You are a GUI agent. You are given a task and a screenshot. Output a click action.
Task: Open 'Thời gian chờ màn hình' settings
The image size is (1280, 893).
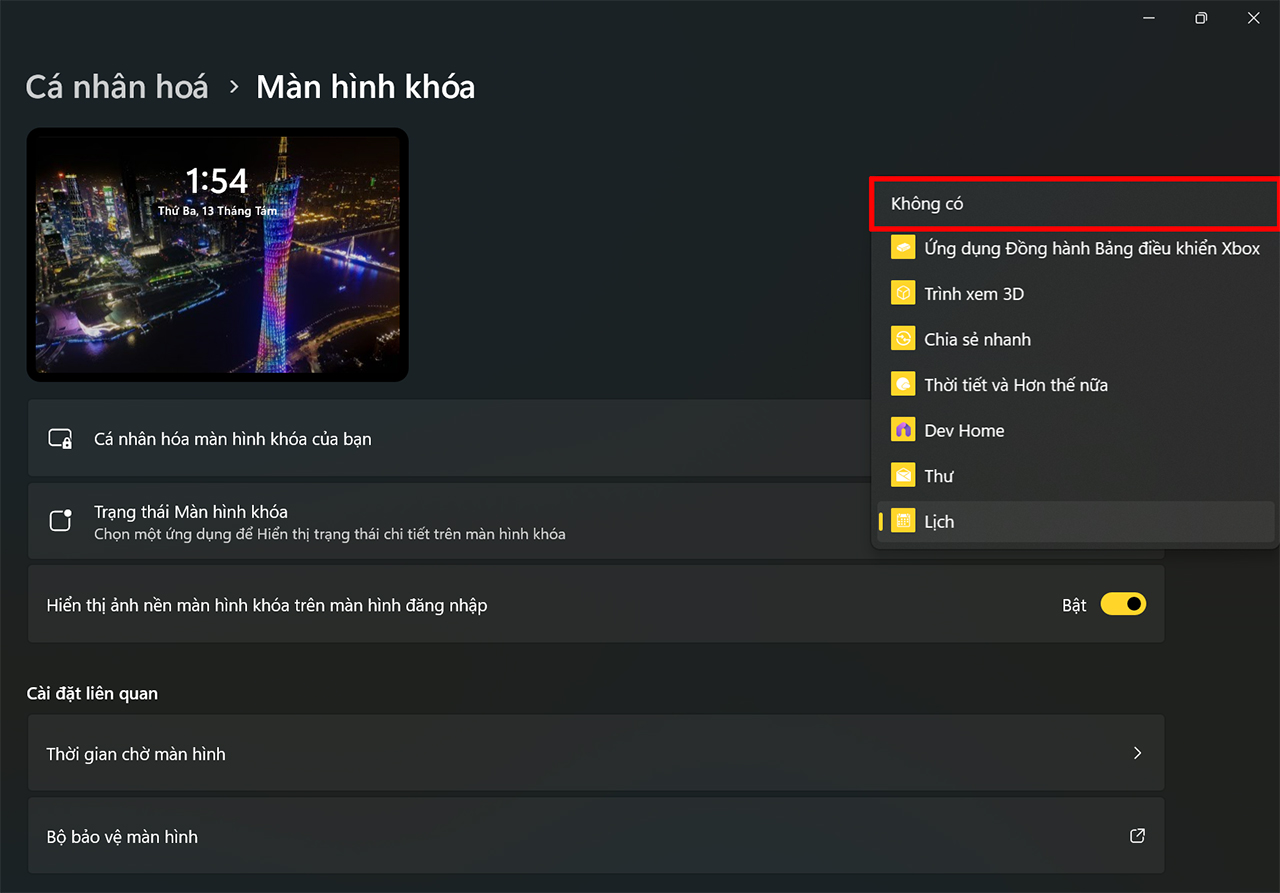point(596,753)
